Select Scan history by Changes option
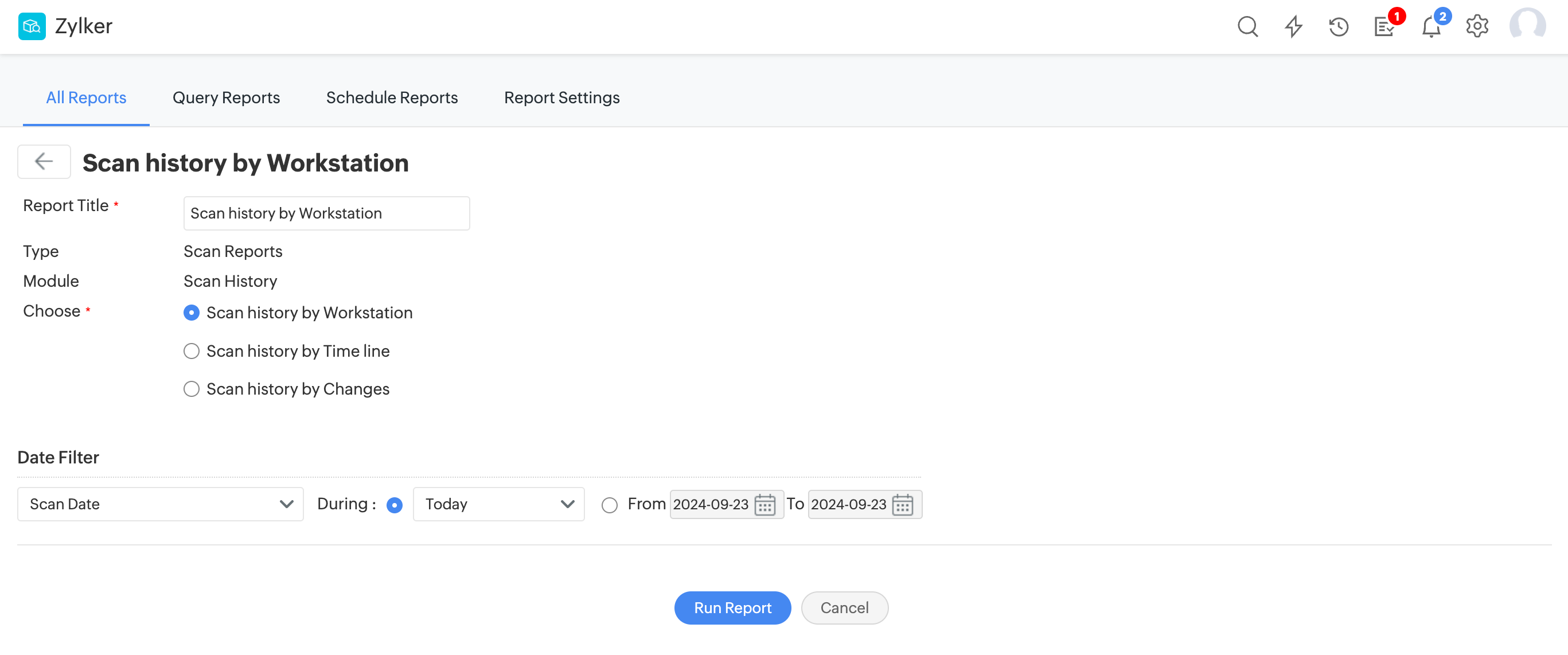The height and width of the screenshot is (655, 1568). click(192, 389)
